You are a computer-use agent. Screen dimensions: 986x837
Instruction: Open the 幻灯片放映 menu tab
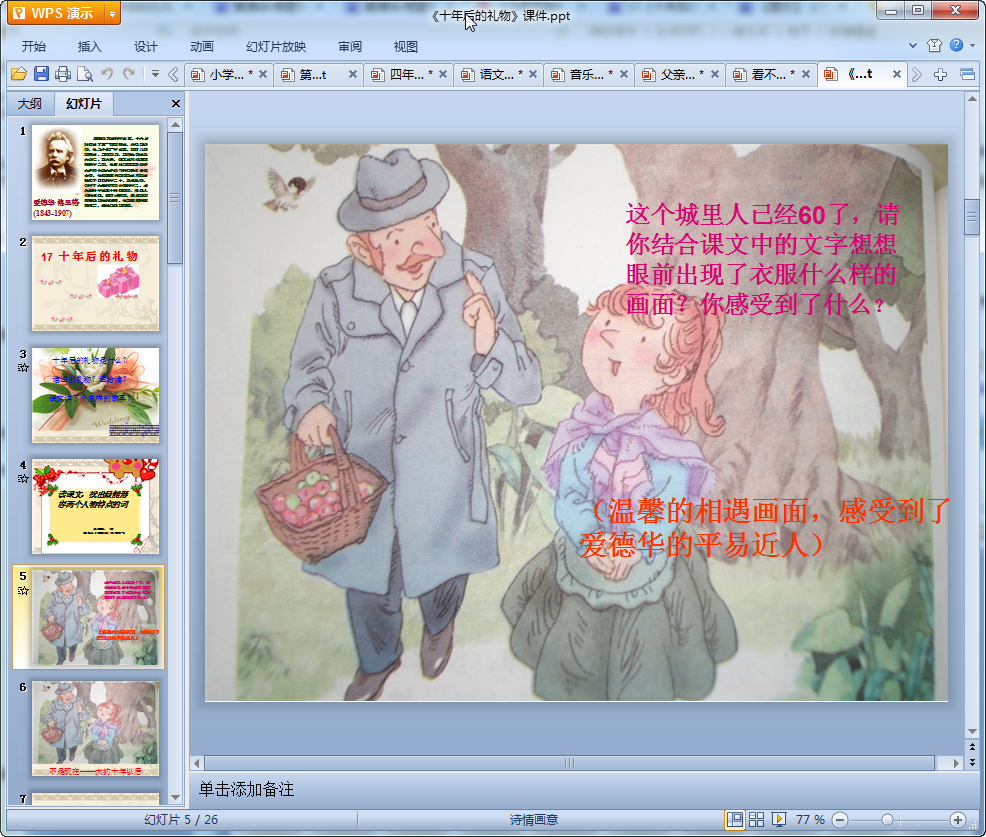[275, 47]
